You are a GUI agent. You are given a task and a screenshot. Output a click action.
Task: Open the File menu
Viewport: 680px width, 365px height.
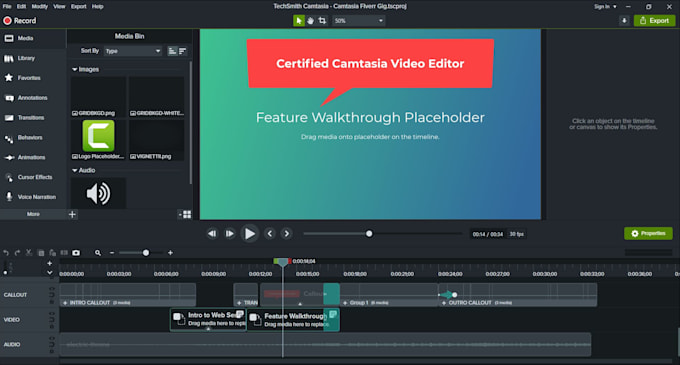pos(7,7)
